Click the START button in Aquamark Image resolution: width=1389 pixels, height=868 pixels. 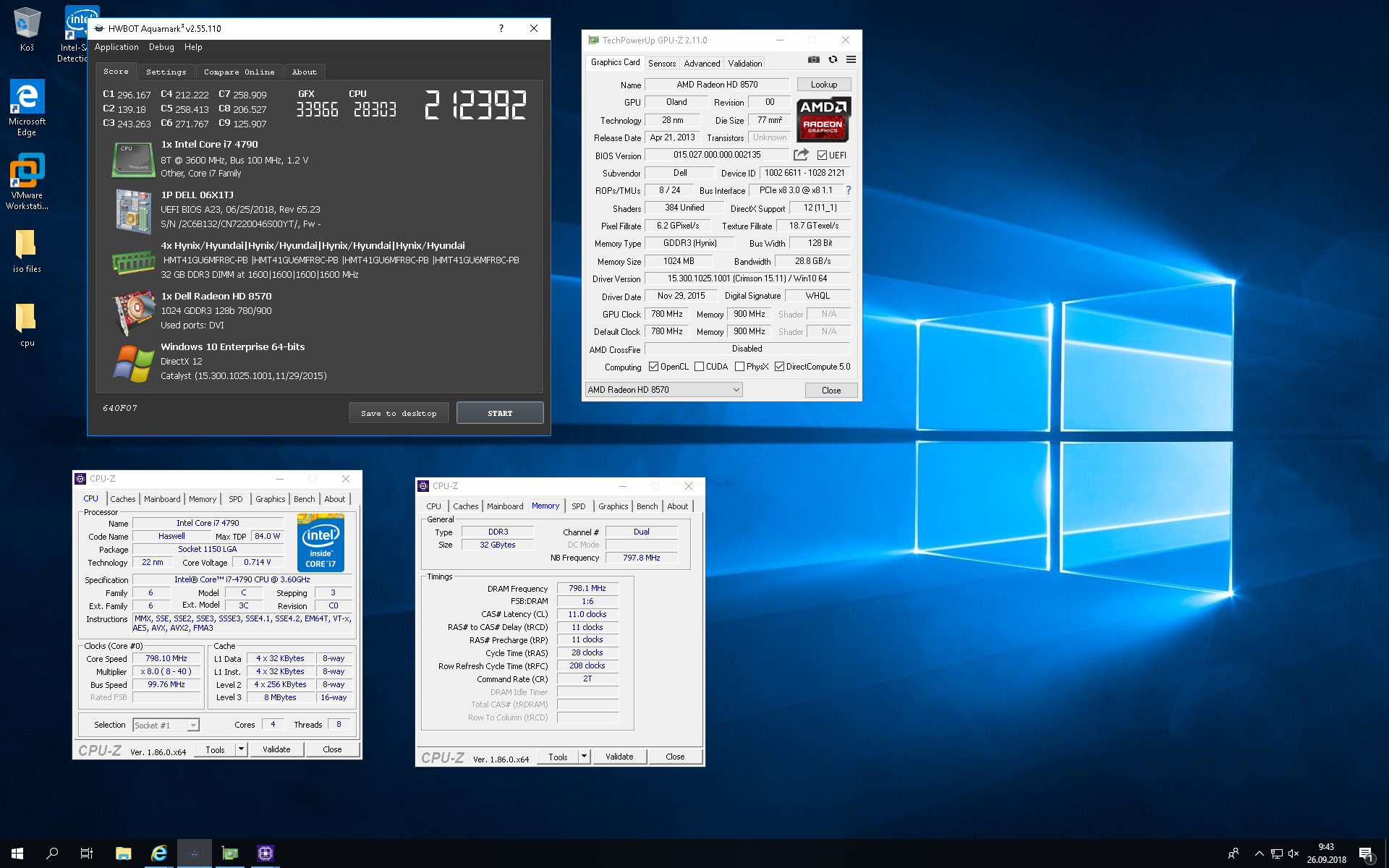(500, 413)
